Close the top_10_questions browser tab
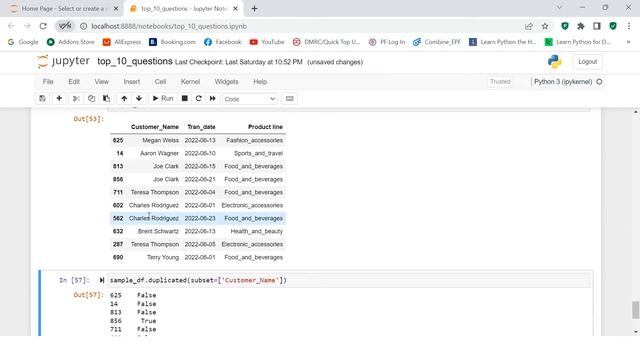Viewport: 640px width, 360px height. point(235,9)
